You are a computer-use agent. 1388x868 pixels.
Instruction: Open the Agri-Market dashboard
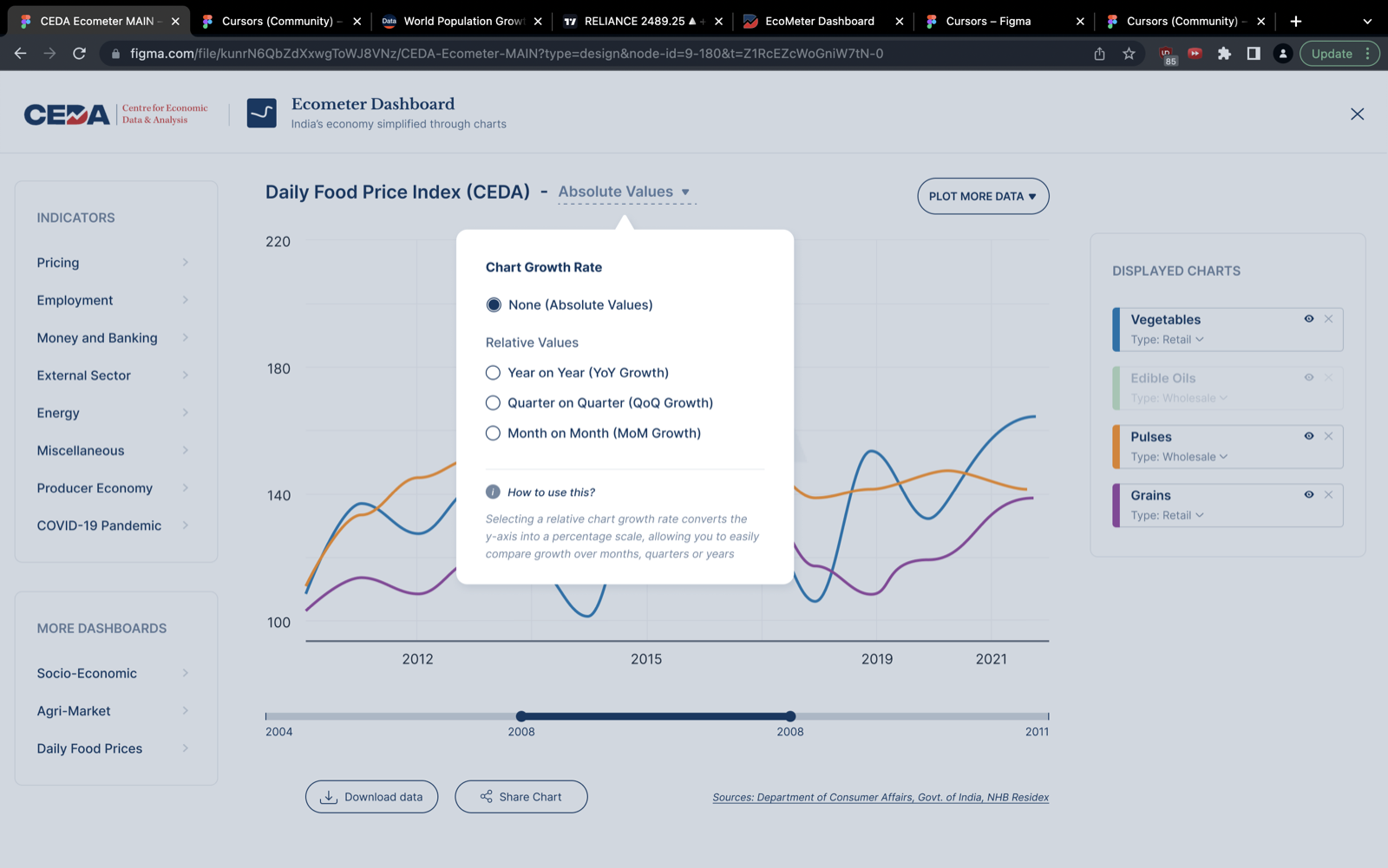point(113,711)
